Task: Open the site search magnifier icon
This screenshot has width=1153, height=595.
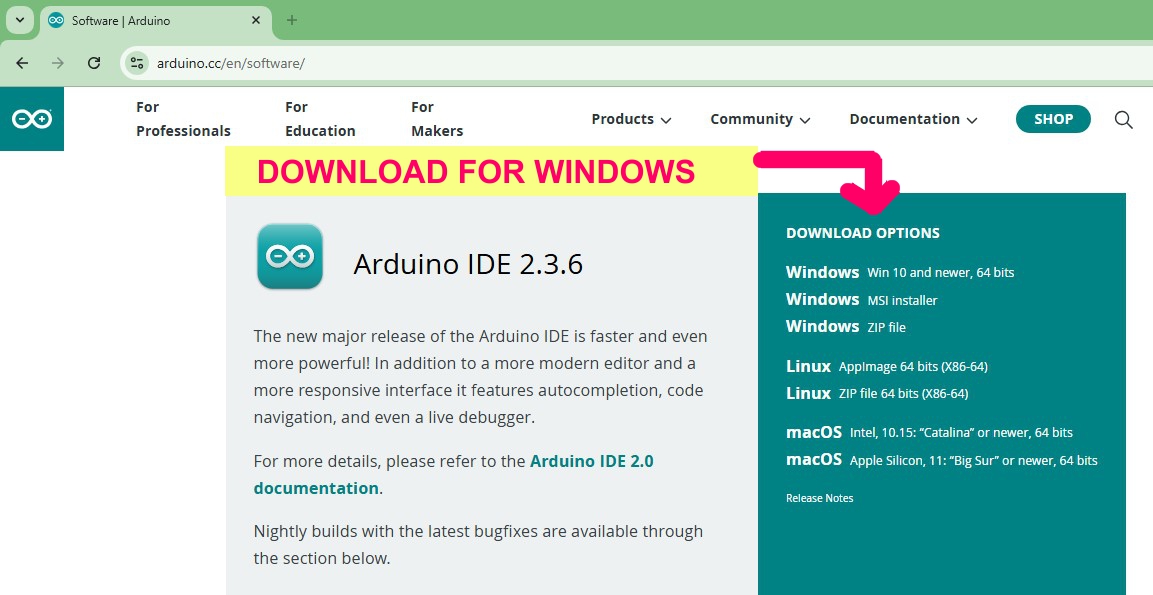Action: point(1123,119)
